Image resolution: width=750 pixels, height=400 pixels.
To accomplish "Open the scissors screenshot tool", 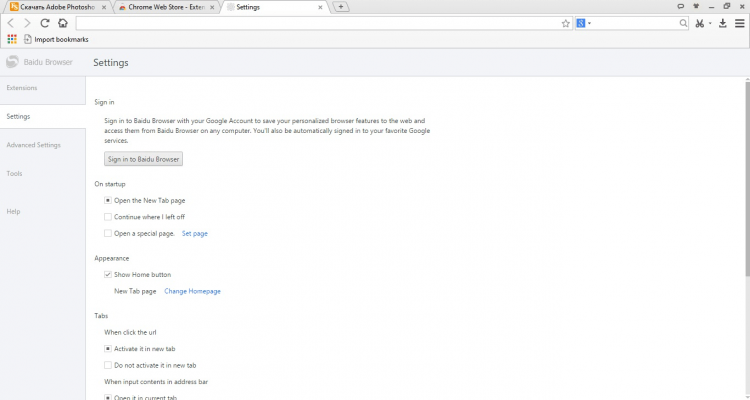I will [700, 23].
